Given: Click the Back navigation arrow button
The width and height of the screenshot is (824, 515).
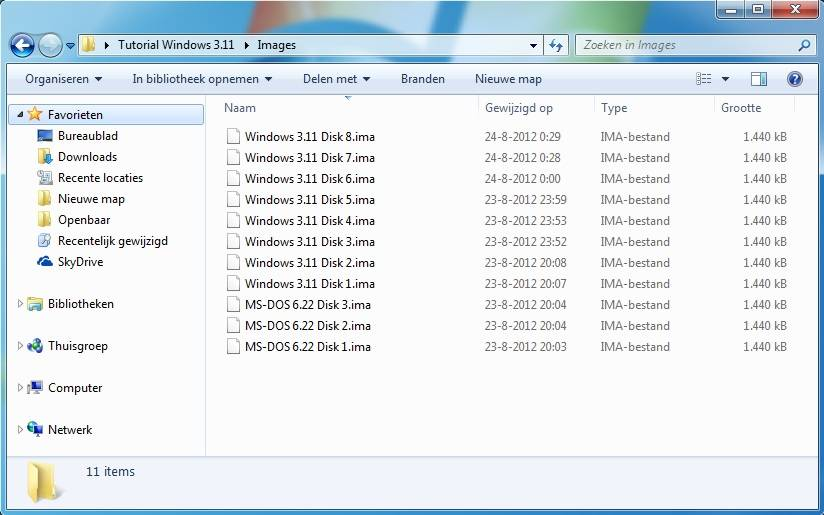Looking at the screenshot, I should click(x=23, y=45).
